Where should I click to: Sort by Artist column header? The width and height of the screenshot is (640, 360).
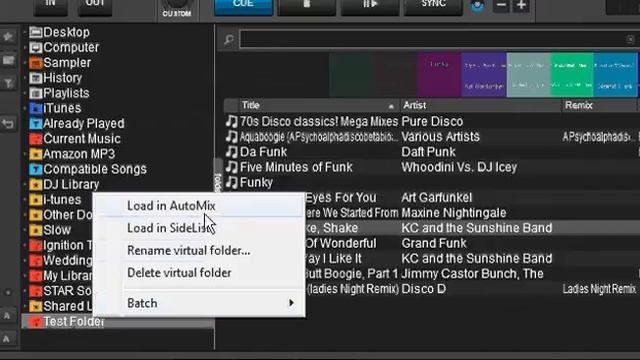(480, 105)
